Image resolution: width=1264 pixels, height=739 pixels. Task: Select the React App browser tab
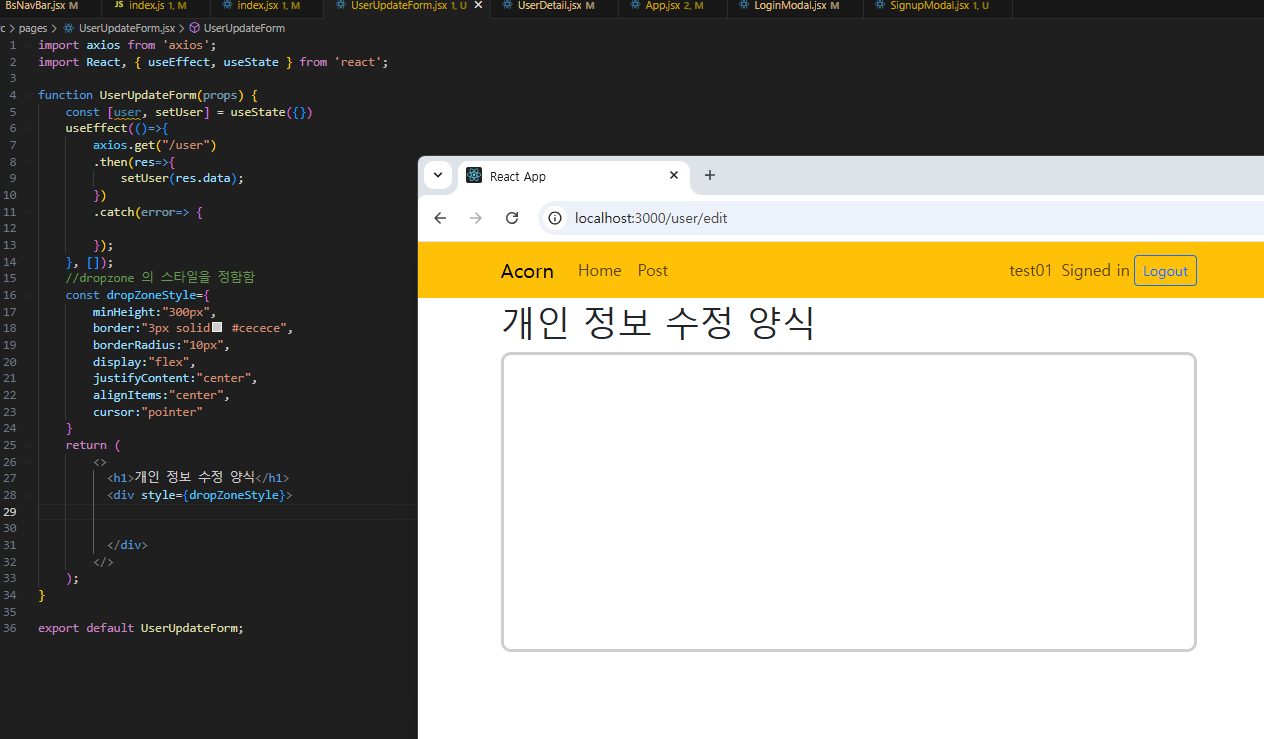click(573, 176)
